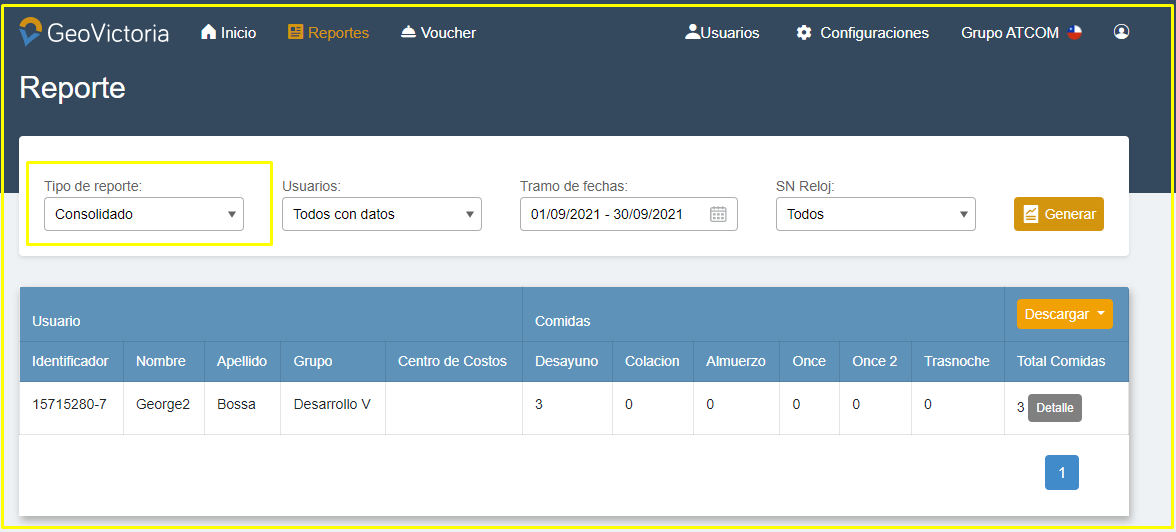Select page 1 in pagination
Viewport: 1176px width, 532px height.
click(1061, 473)
